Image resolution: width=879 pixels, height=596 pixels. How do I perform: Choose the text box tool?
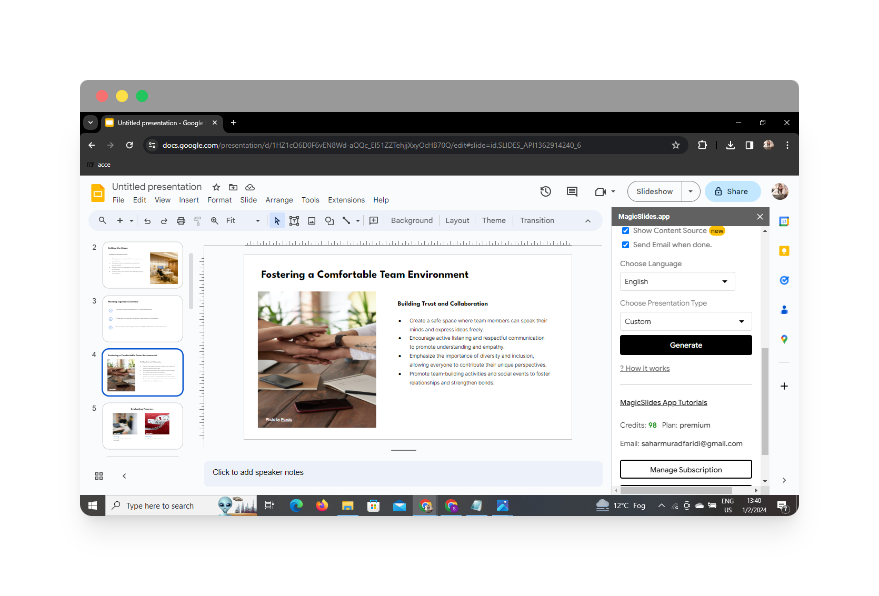[294, 221]
